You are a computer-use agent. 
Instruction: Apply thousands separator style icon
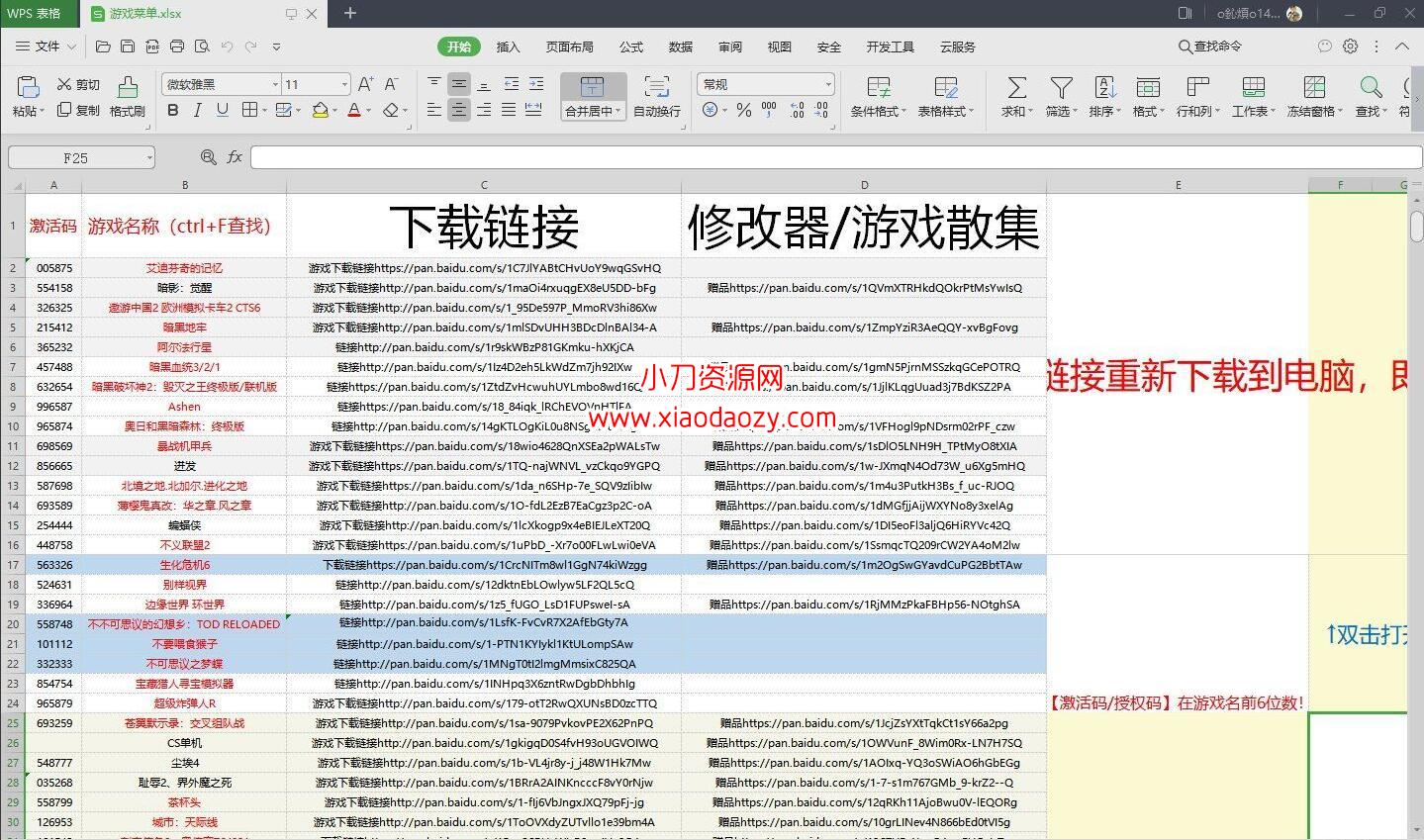770,110
